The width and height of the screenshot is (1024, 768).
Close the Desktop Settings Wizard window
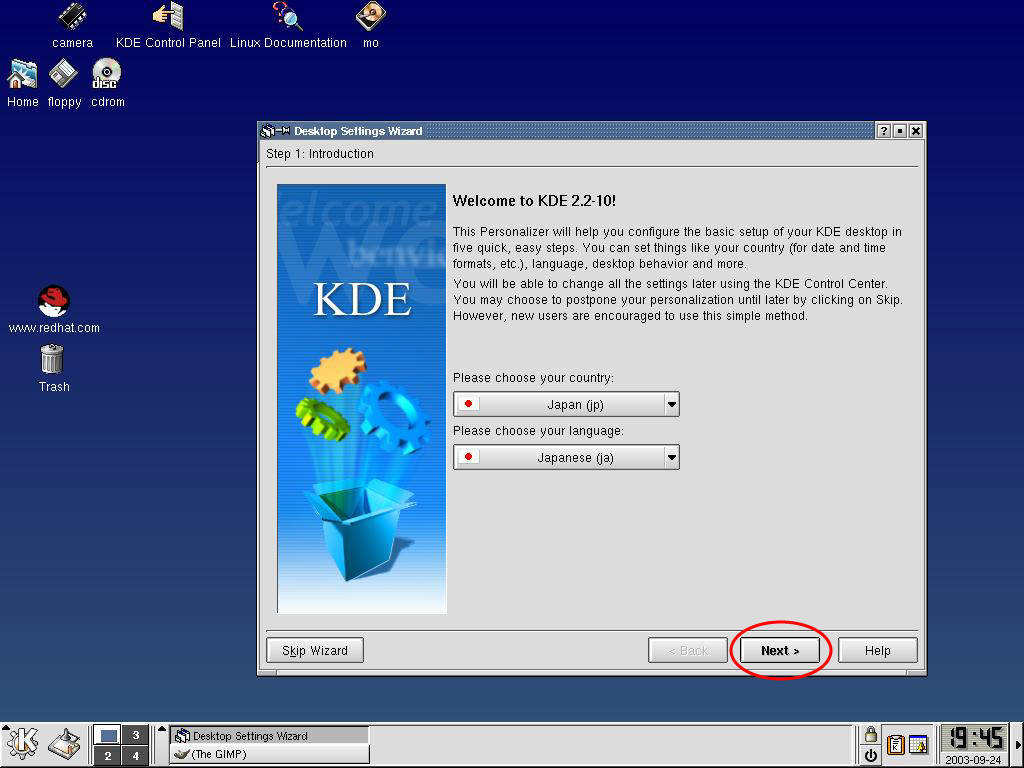coord(916,131)
